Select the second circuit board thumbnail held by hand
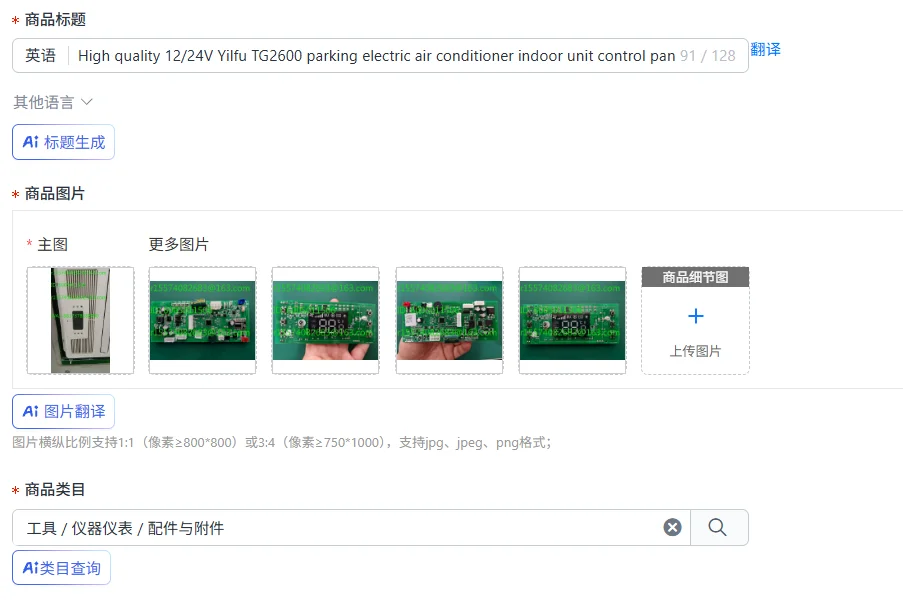The height and width of the screenshot is (602, 903). [326, 320]
